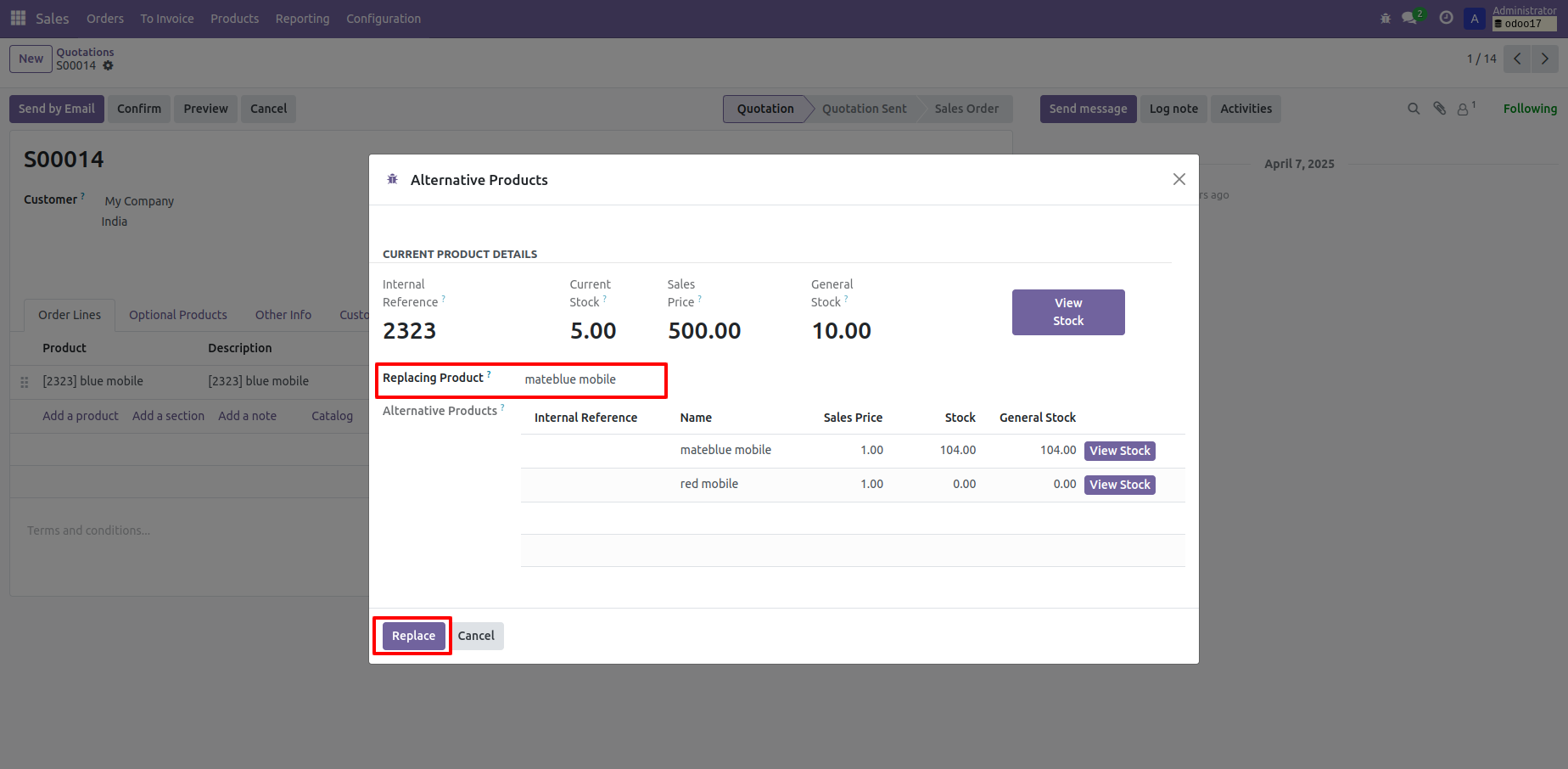Click the debug bug icon in top bar
1568x769 pixels.
point(1386,18)
